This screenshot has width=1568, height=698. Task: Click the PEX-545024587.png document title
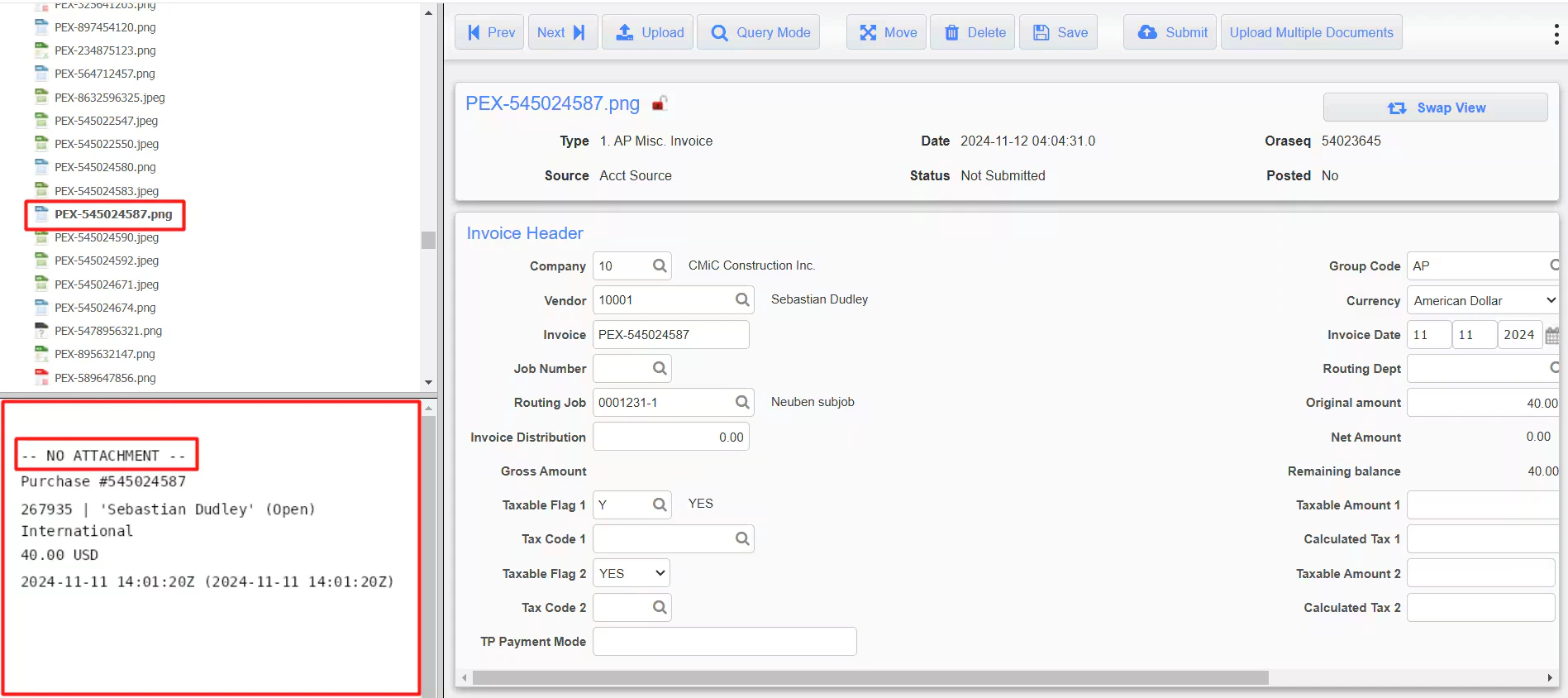[552, 103]
